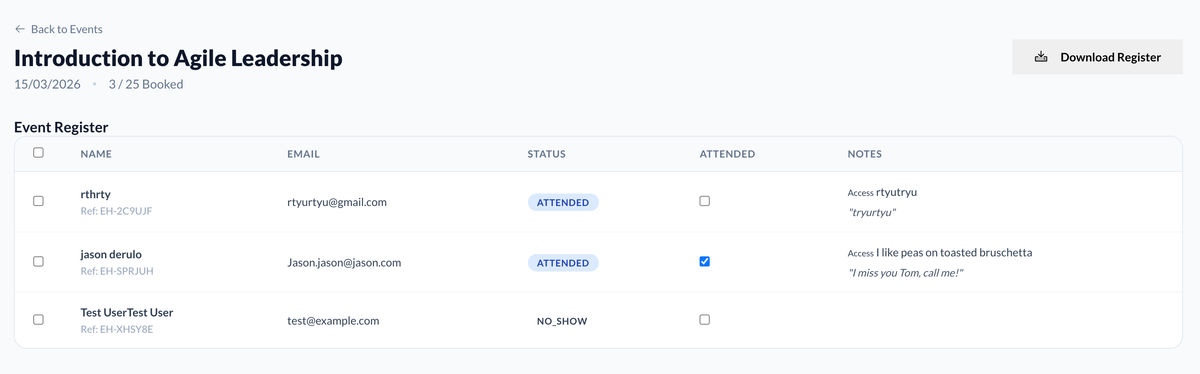The width and height of the screenshot is (1200, 374).
Task: Click the email Jason.jason@jason.com
Action: click(344, 263)
